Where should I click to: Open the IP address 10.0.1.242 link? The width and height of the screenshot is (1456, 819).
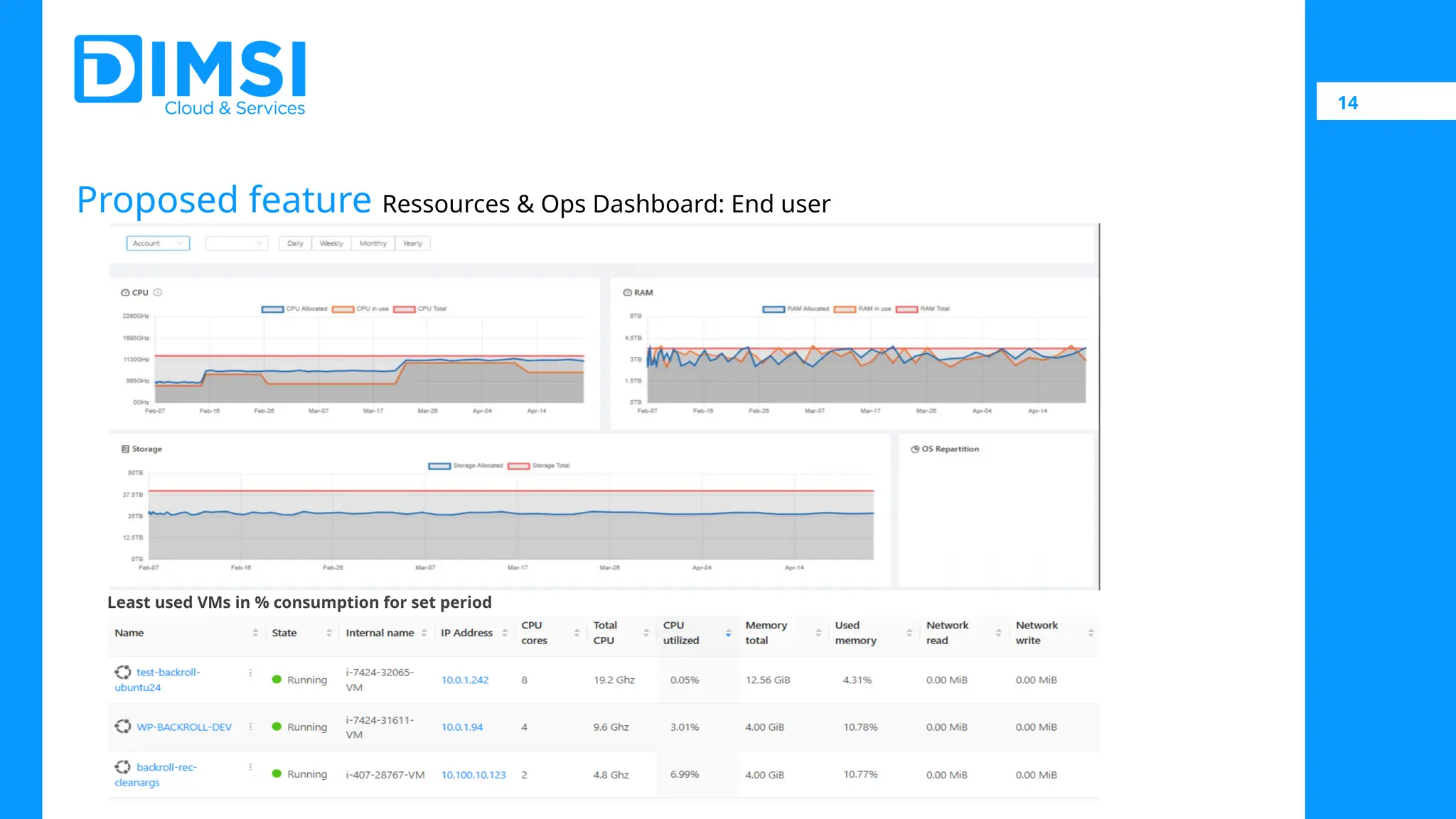click(465, 680)
